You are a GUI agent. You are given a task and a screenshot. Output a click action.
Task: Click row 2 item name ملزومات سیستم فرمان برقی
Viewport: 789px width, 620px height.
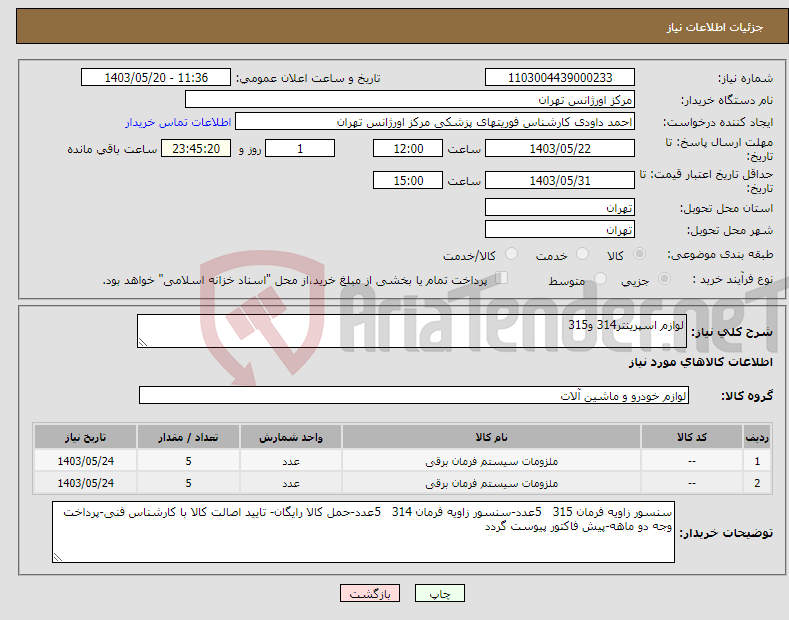[491, 483]
